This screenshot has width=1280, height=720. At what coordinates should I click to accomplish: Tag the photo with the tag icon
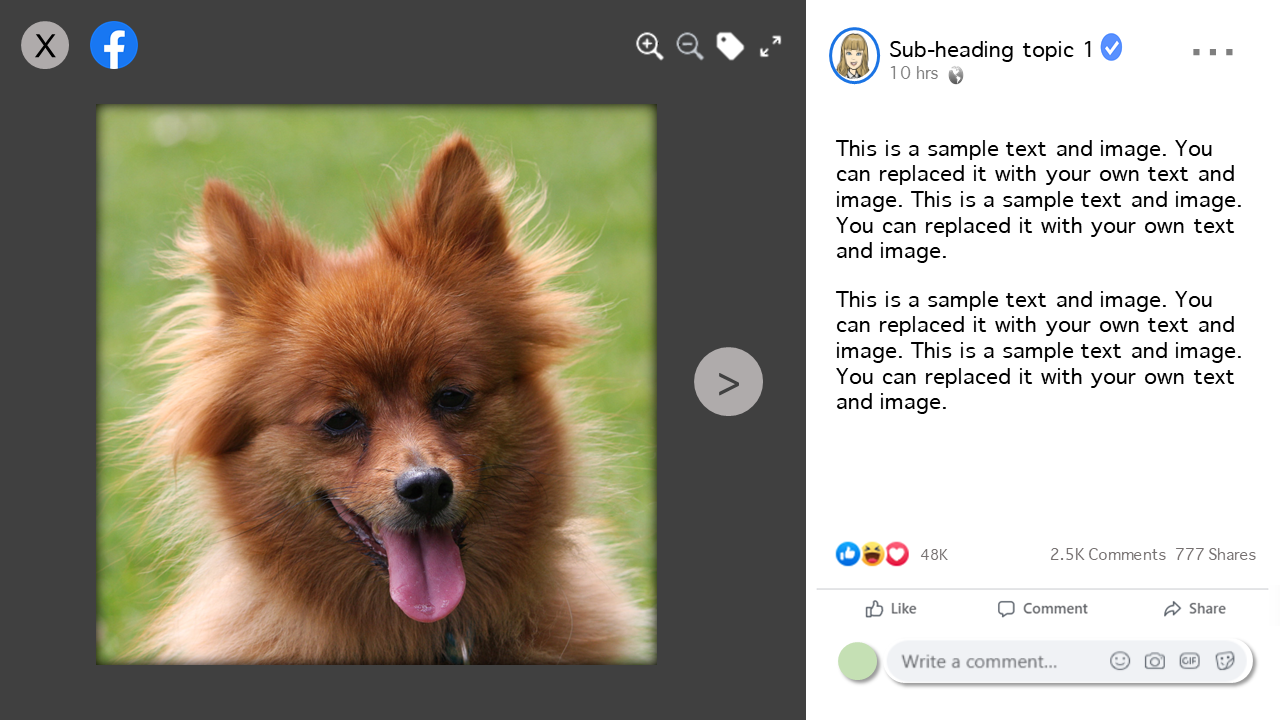click(x=730, y=46)
